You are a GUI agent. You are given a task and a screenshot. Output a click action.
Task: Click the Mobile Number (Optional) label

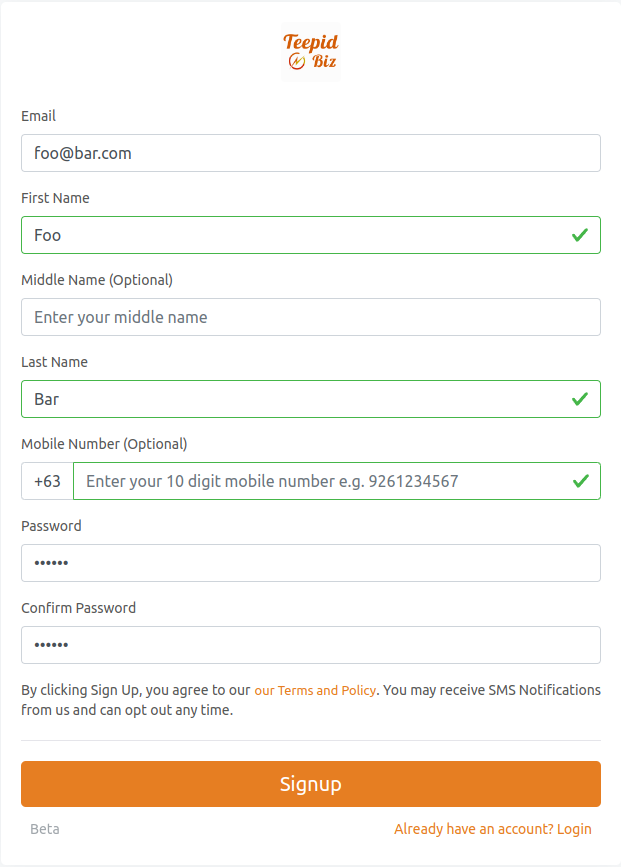click(104, 444)
